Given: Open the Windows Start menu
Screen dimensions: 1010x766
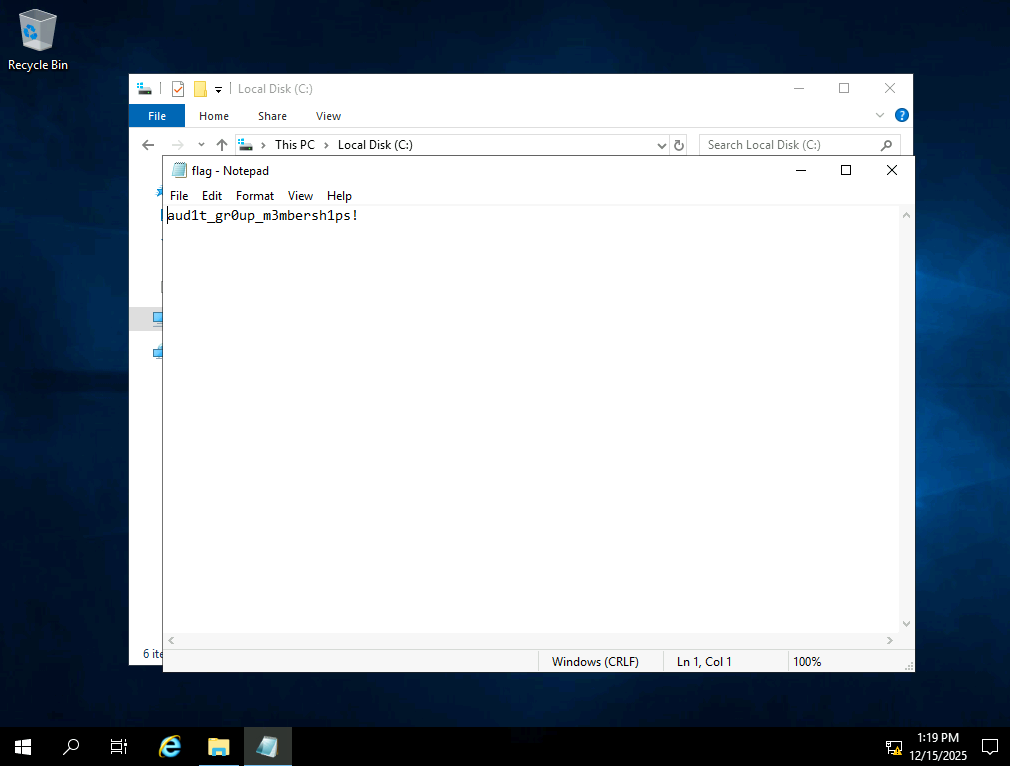Looking at the screenshot, I should pos(22,746).
